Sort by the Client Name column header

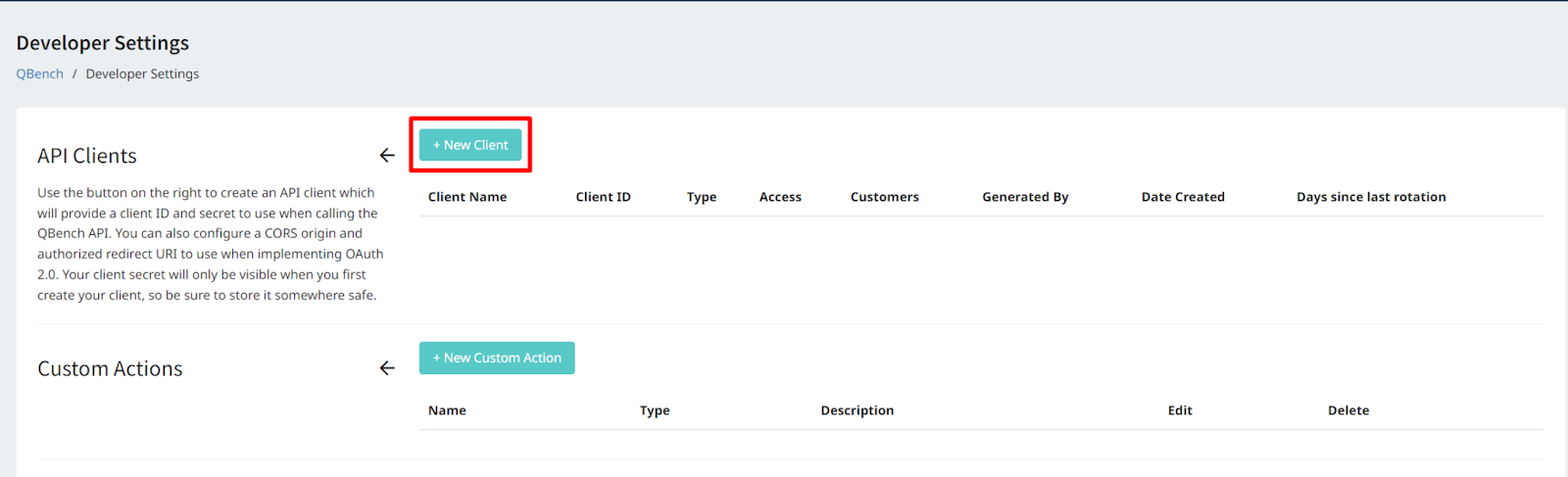467,197
